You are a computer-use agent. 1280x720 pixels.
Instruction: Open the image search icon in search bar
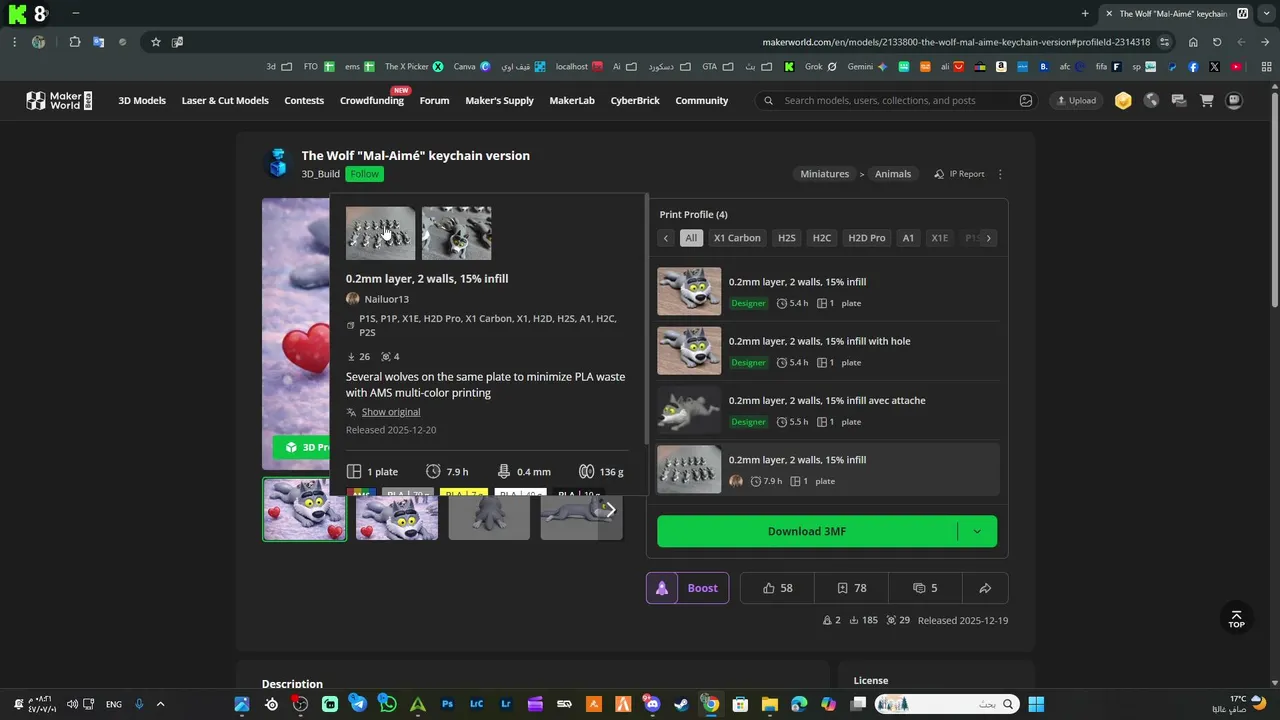click(1026, 100)
